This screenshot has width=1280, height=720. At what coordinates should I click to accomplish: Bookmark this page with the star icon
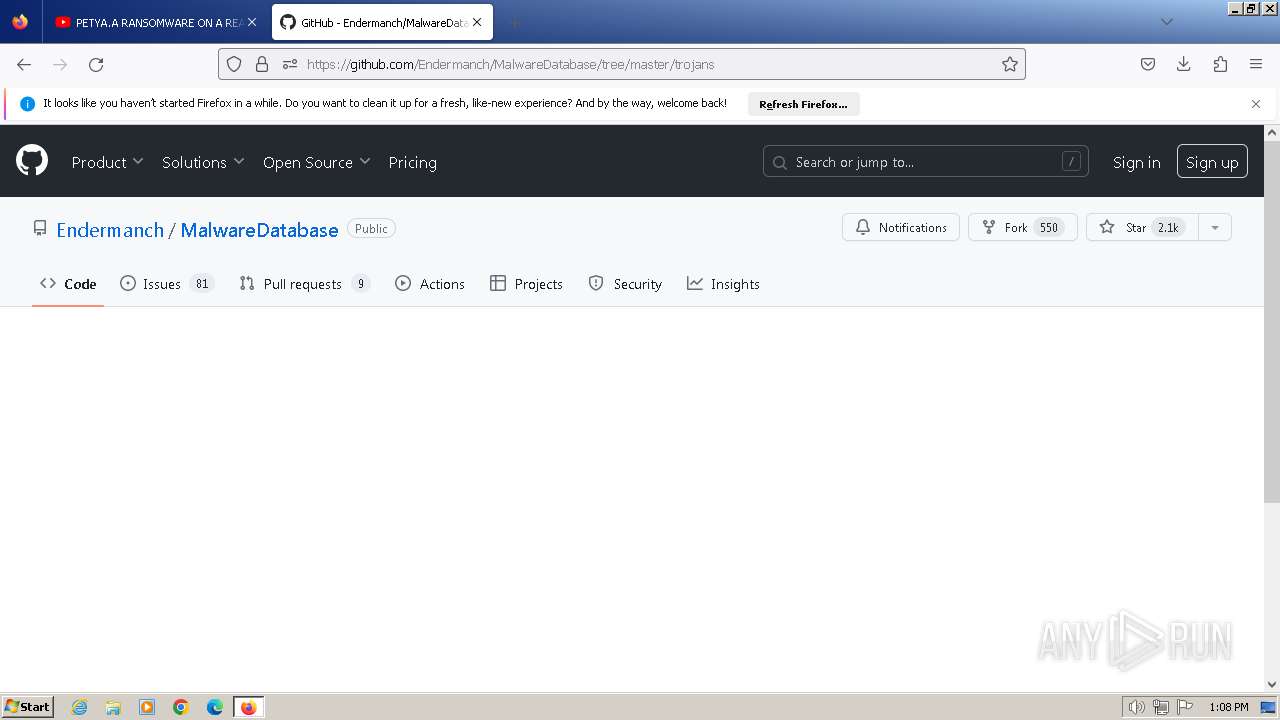click(x=1010, y=64)
